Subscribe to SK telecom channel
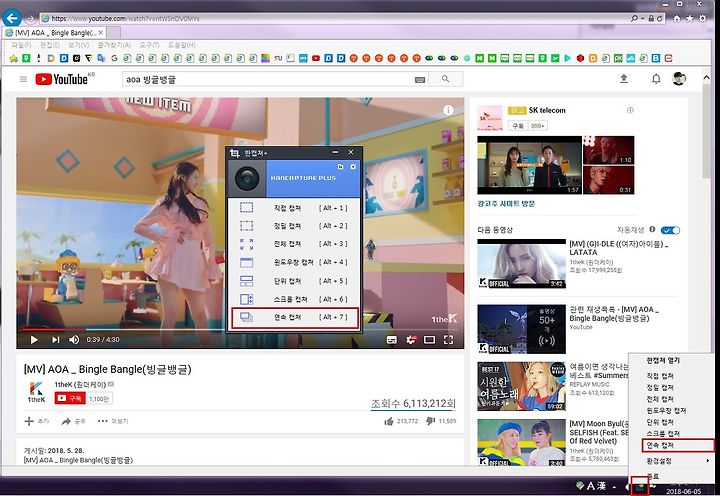Image resolution: width=720 pixels, height=496 pixels. tap(518, 126)
